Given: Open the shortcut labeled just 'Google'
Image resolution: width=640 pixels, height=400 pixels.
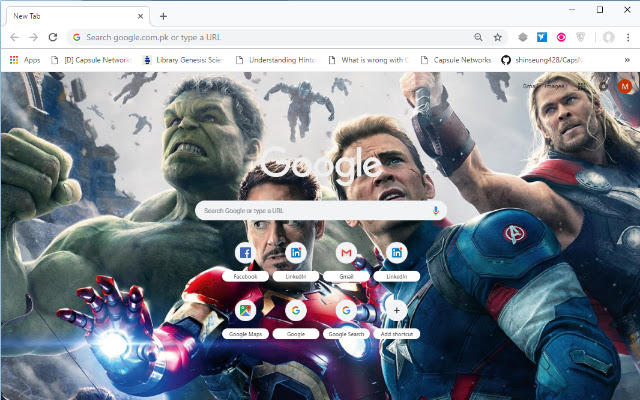Looking at the screenshot, I should click(296, 319).
